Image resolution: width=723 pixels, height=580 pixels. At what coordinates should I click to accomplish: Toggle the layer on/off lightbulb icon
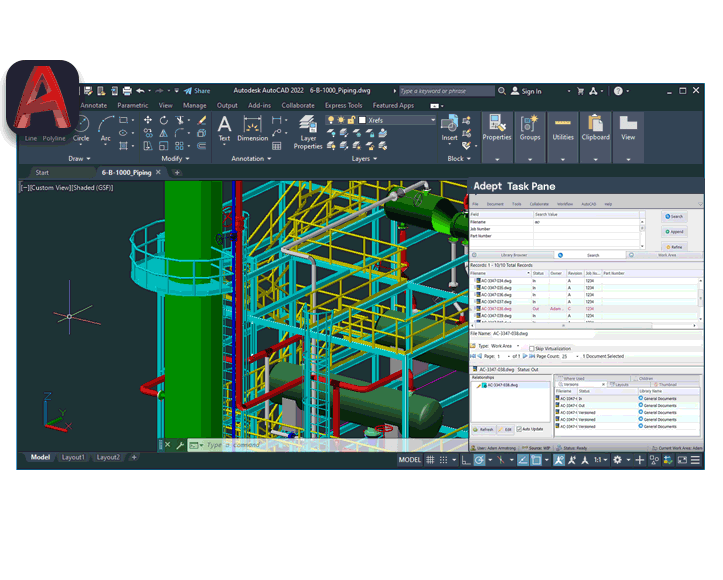[331, 120]
